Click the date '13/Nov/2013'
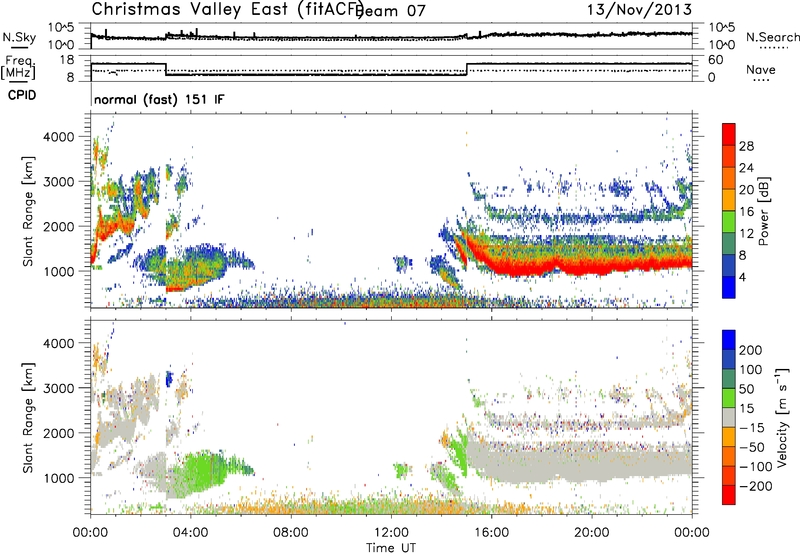The width and height of the screenshot is (800, 554). (639, 9)
